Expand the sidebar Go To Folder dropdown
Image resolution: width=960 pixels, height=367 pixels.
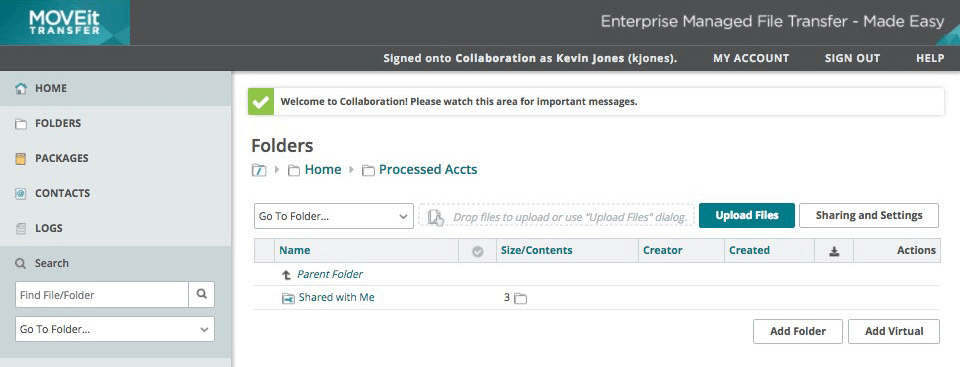click(114, 329)
